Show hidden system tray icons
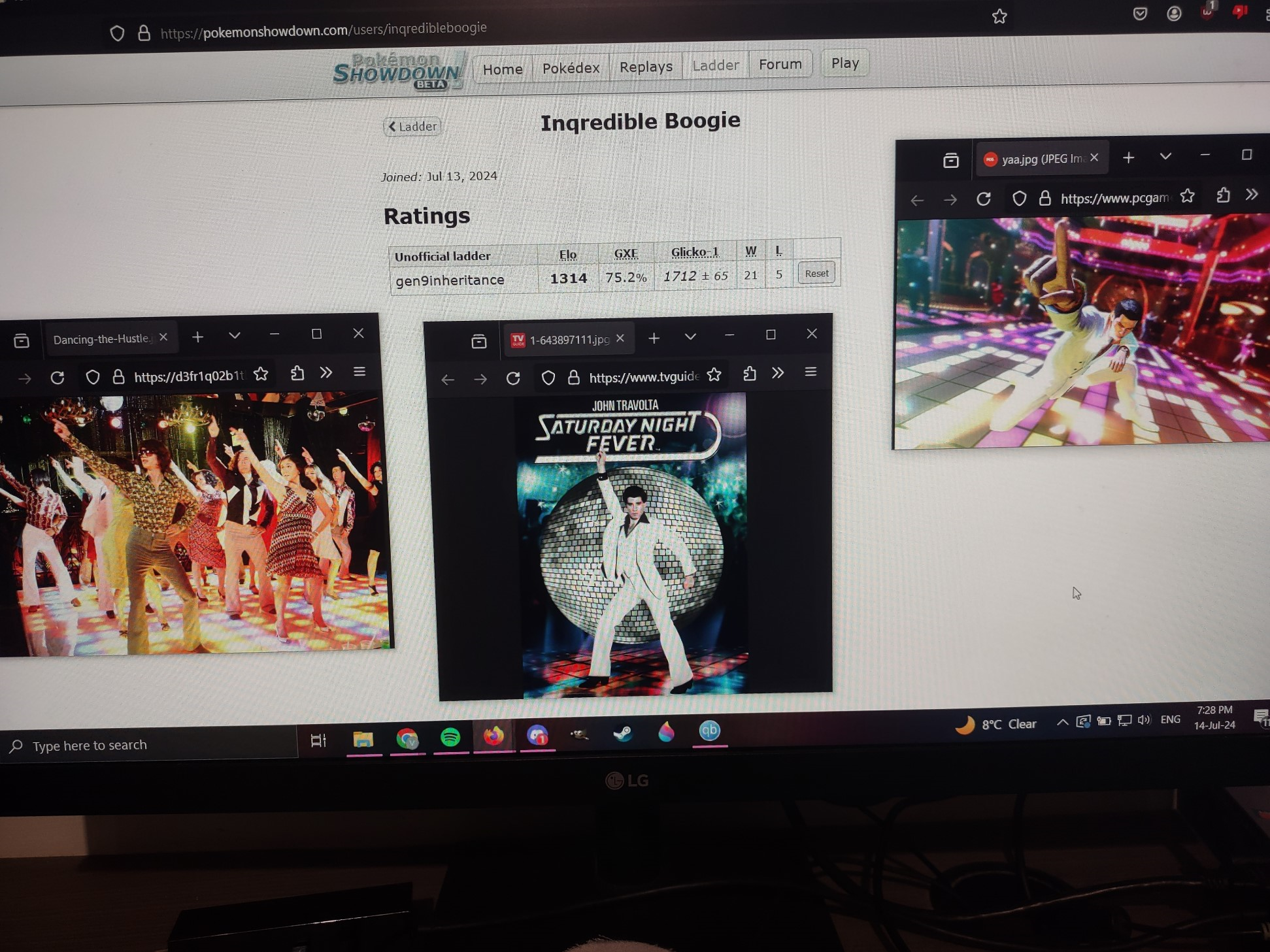Image resolution: width=1270 pixels, height=952 pixels. point(1063,722)
